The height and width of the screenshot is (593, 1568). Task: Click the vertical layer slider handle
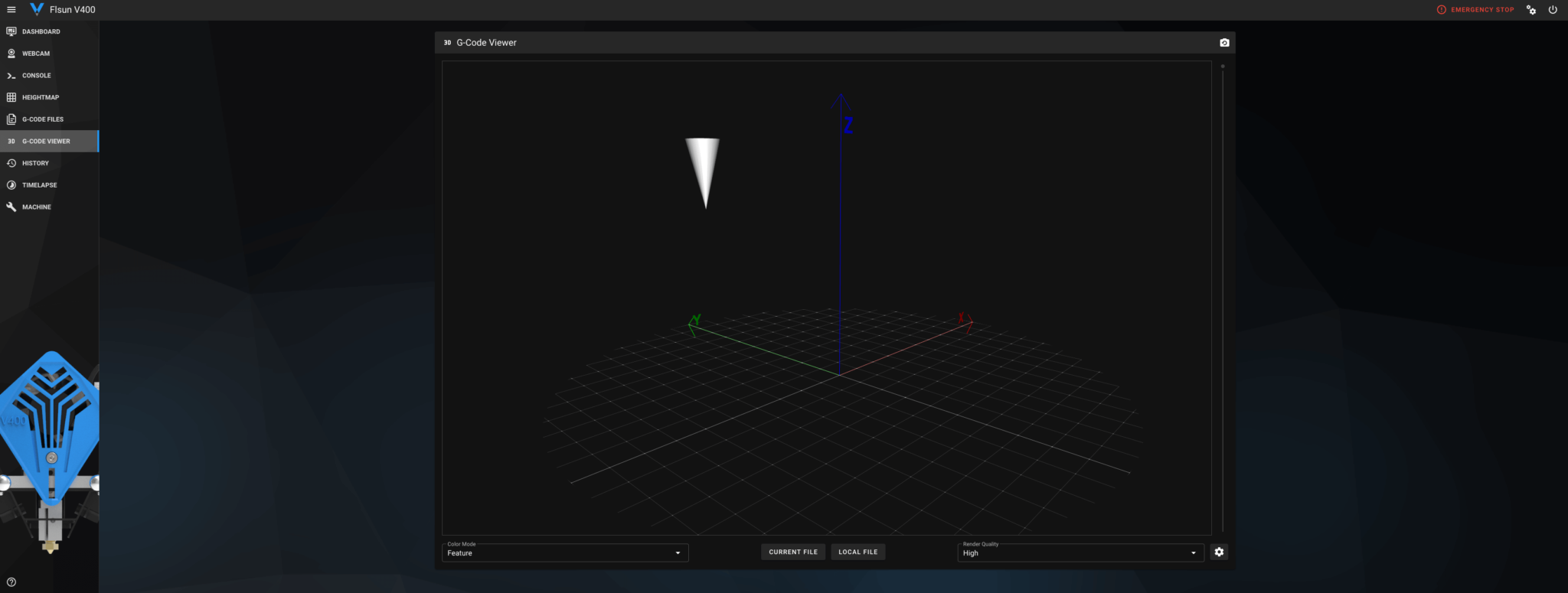(1223, 67)
